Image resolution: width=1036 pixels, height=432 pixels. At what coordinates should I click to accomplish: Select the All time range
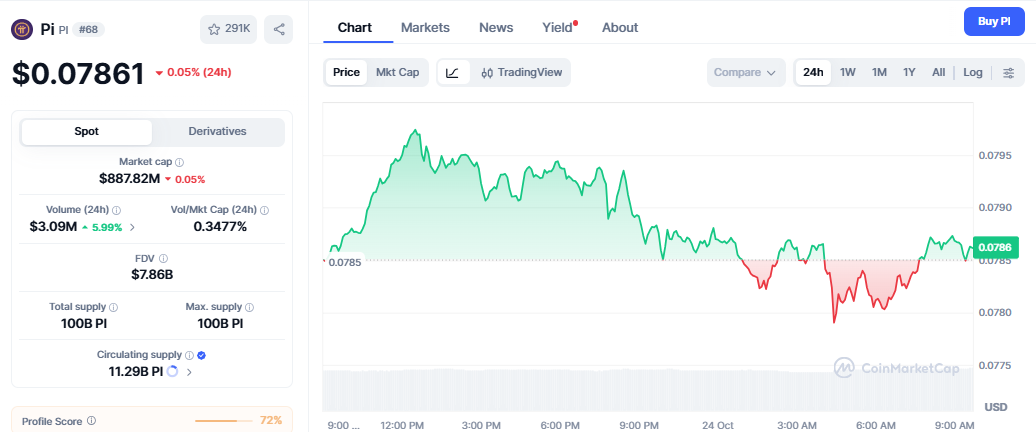(938, 73)
